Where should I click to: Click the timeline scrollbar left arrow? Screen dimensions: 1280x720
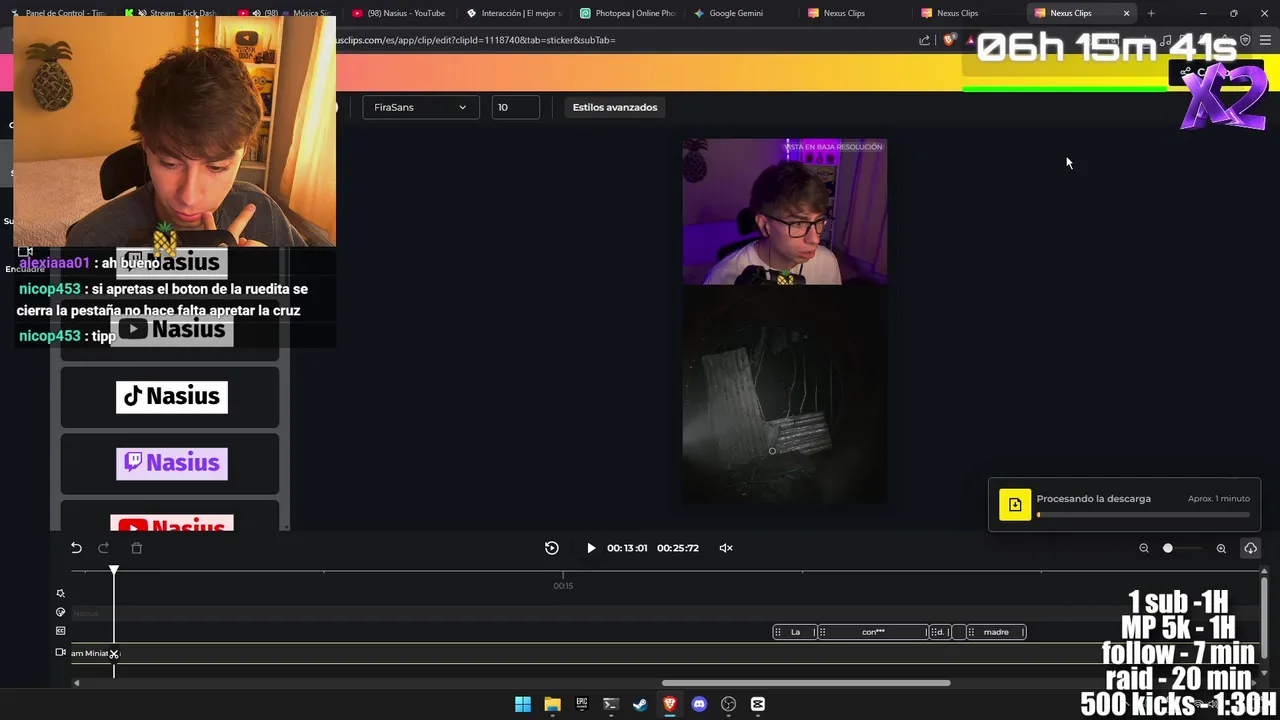coord(76,683)
